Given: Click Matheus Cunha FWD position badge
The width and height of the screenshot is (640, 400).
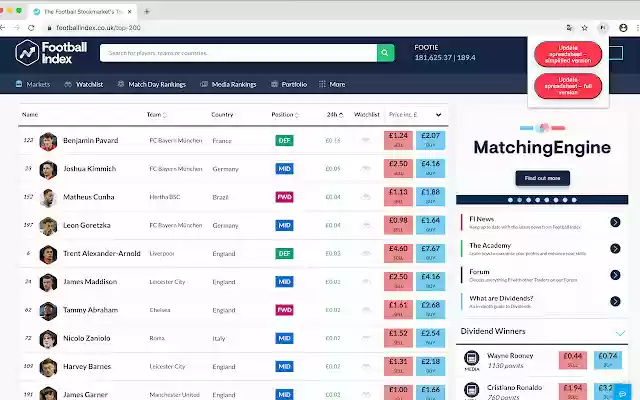Looking at the screenshot, I should coord(284,197).
